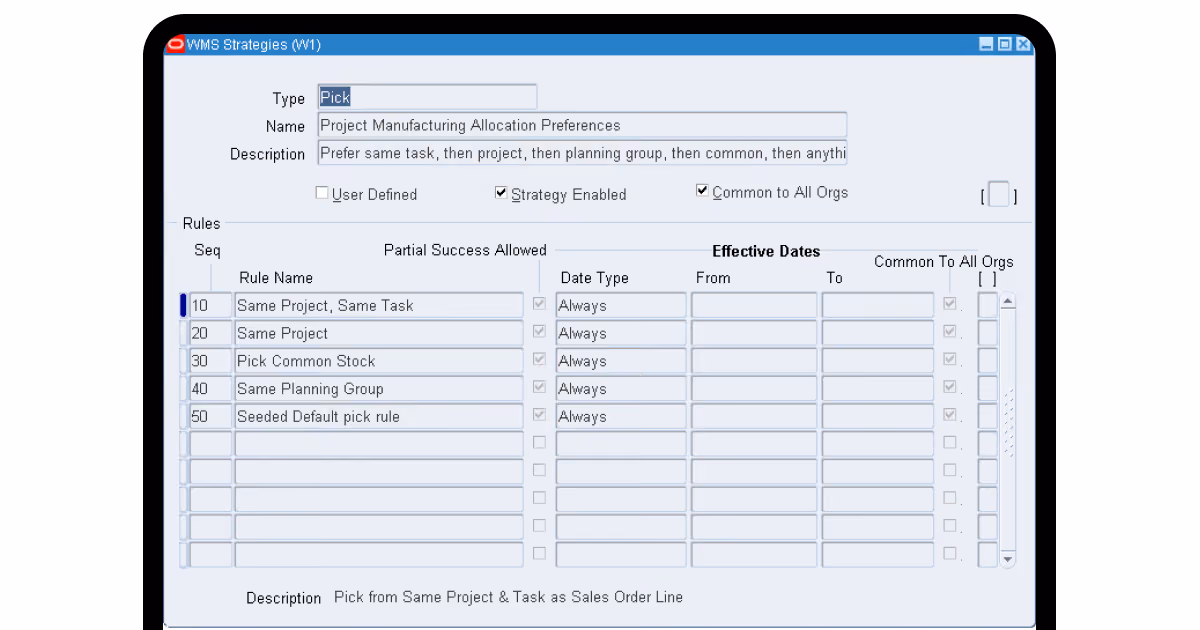
Task: Select the Seq 20 cell
Action: [210, 333]
